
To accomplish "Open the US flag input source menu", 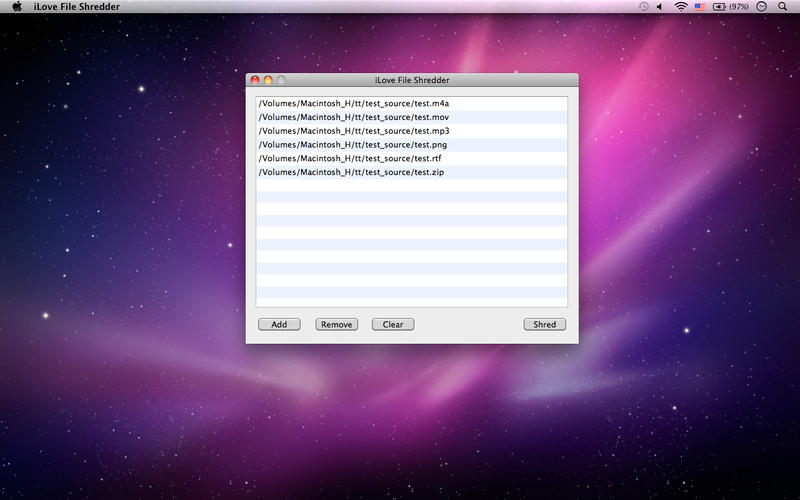I will click(x=699, y=7).
